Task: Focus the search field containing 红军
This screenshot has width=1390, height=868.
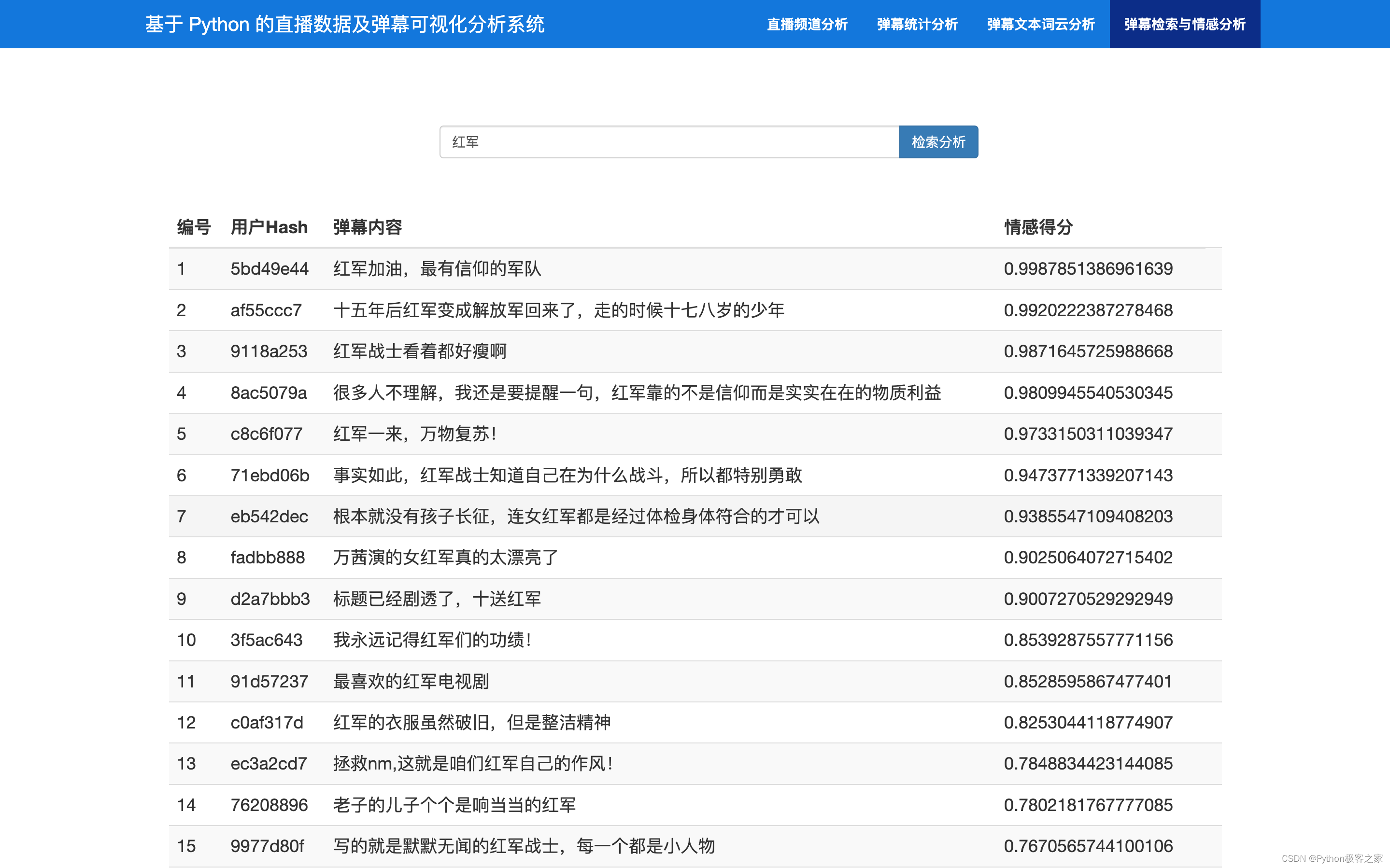Action: [669, 142]
